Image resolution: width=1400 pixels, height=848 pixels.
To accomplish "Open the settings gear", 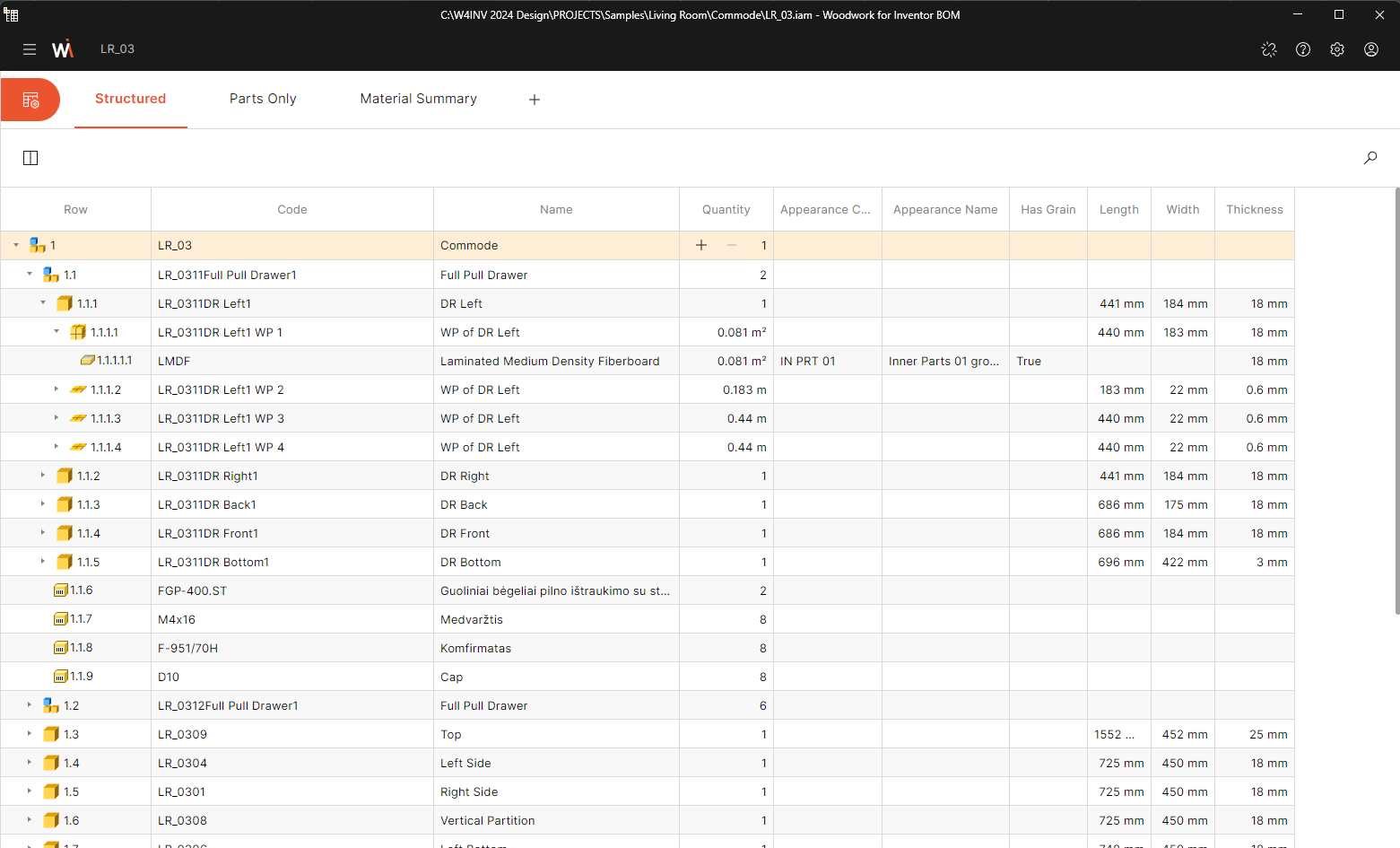I will (x=1337, y=49).
